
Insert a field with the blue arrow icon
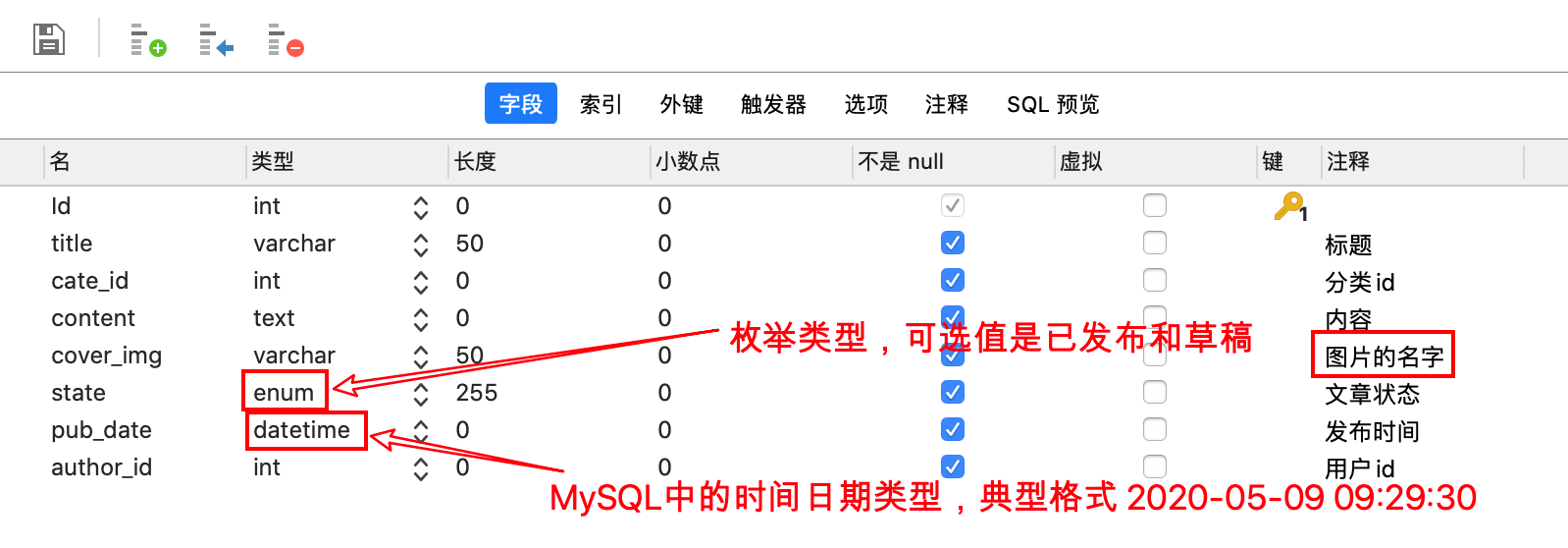pos(217,40)
